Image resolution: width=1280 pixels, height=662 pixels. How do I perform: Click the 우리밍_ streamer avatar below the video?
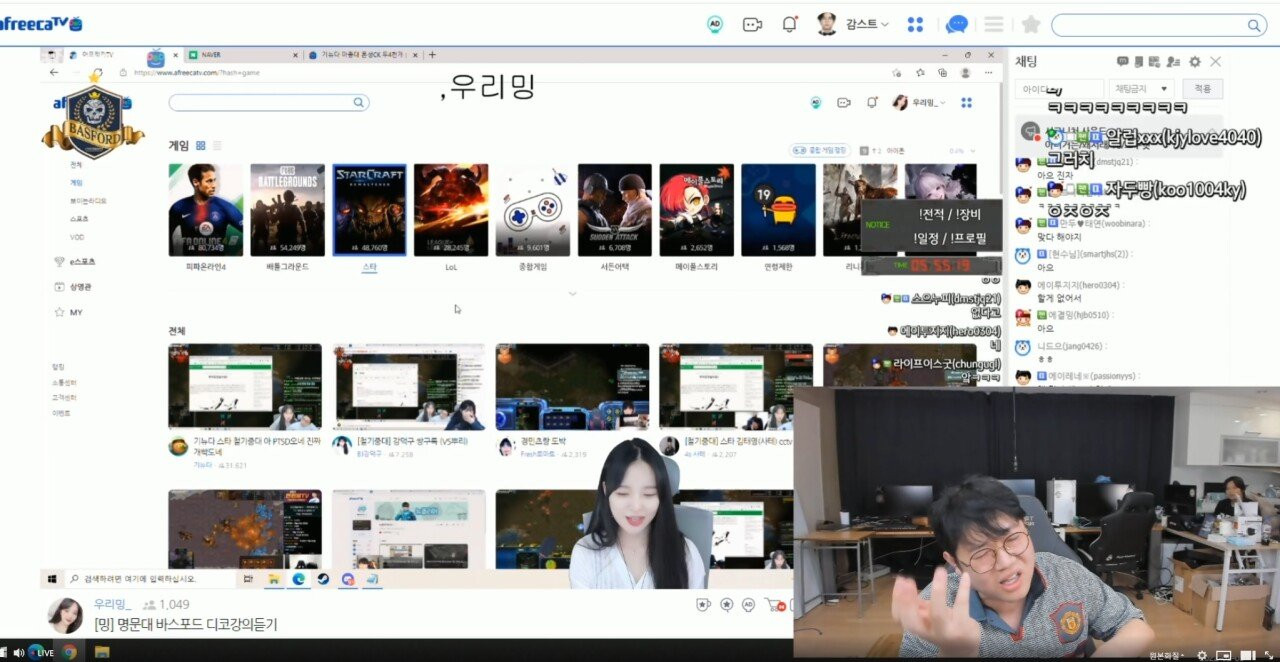coord(65,615)
